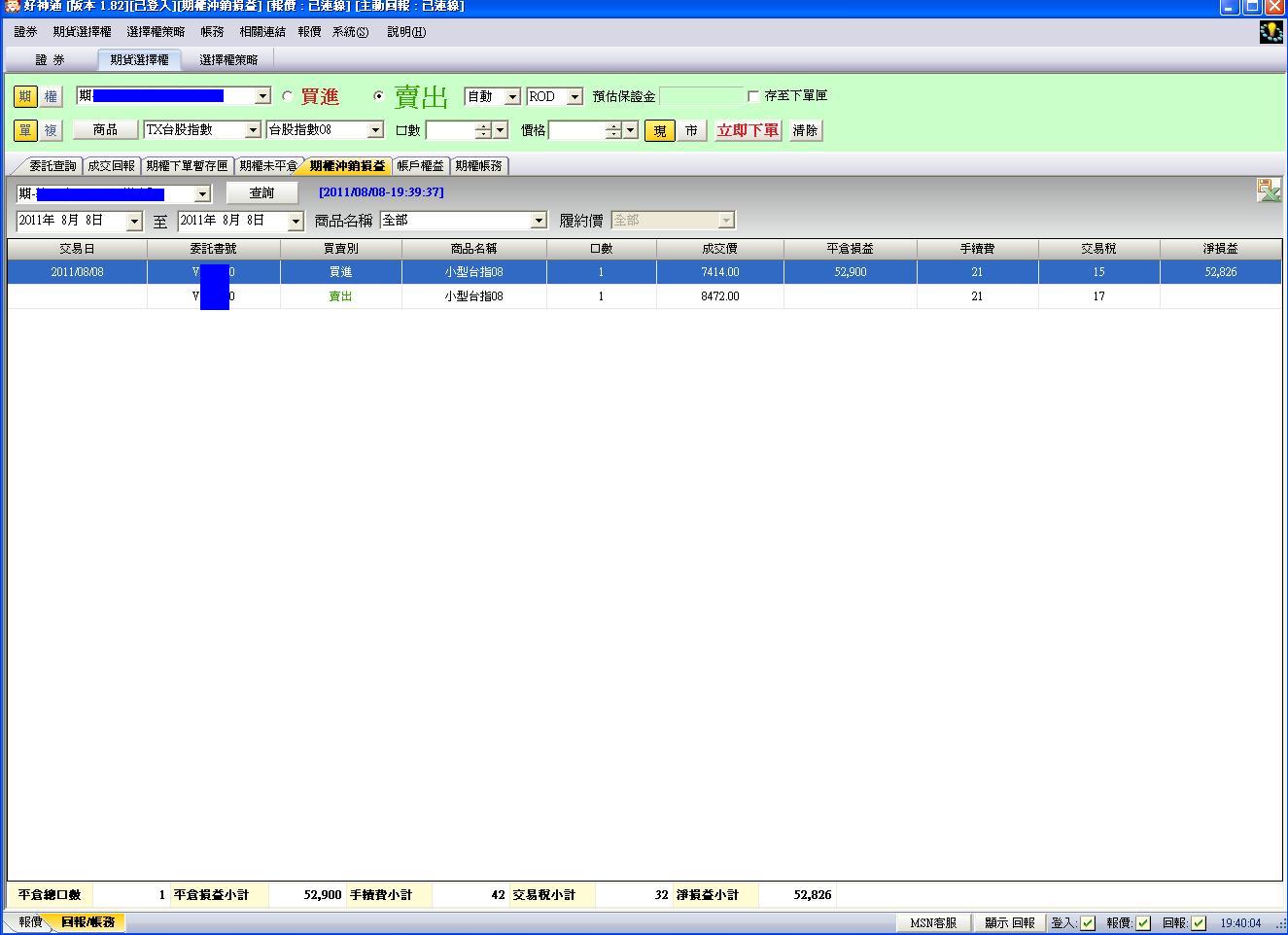Switch to the 選擇權策略 top tab
Screen dimensions: 1288x935
[x=228, y=60]
